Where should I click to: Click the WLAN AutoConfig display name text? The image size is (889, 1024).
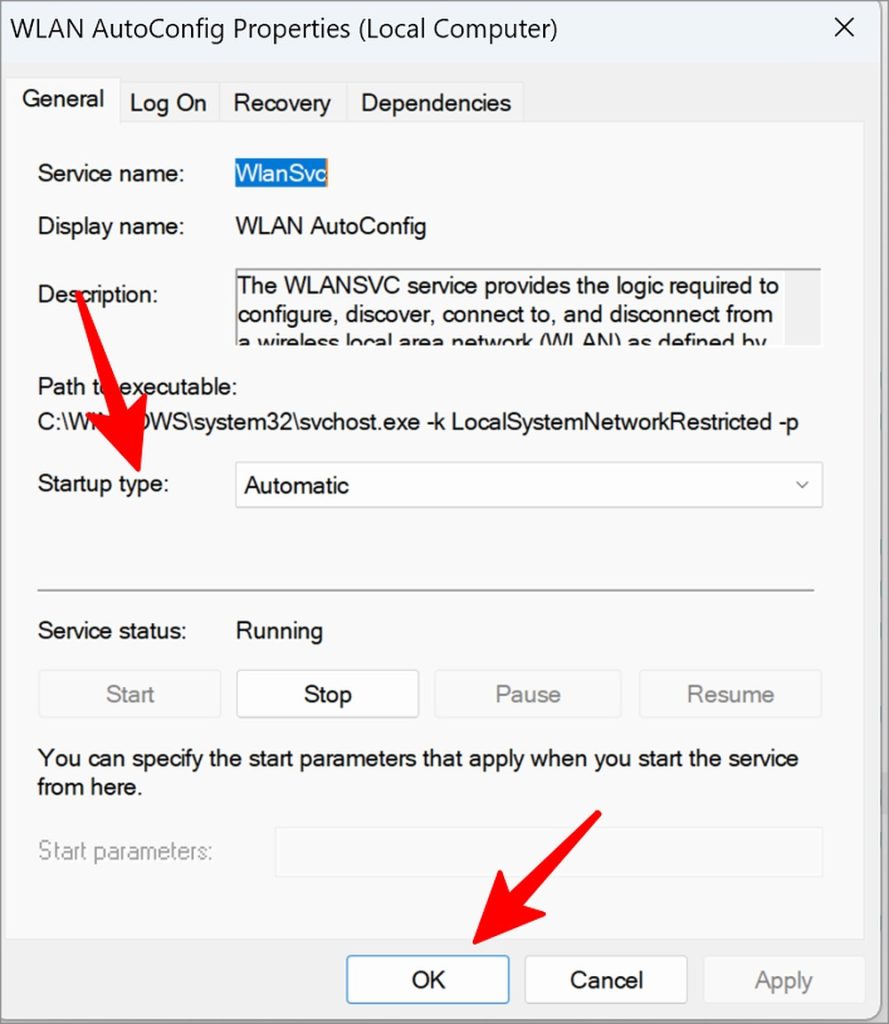(331, 227)
